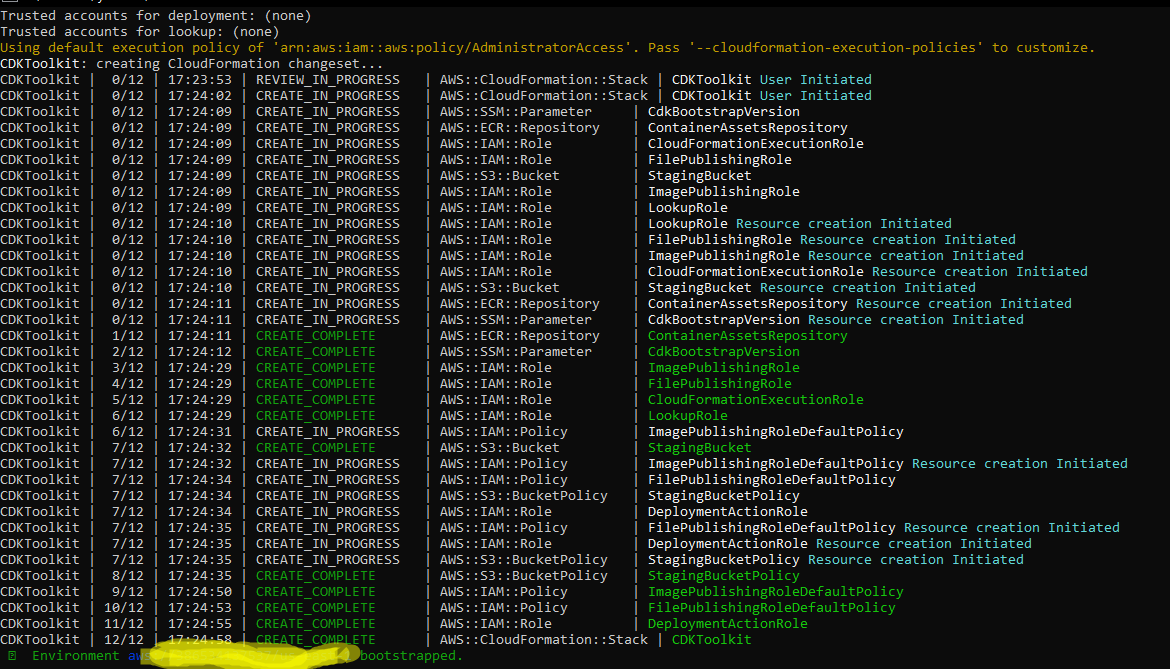Click the green 'Environment' word at the bottom

pos(75,656)
